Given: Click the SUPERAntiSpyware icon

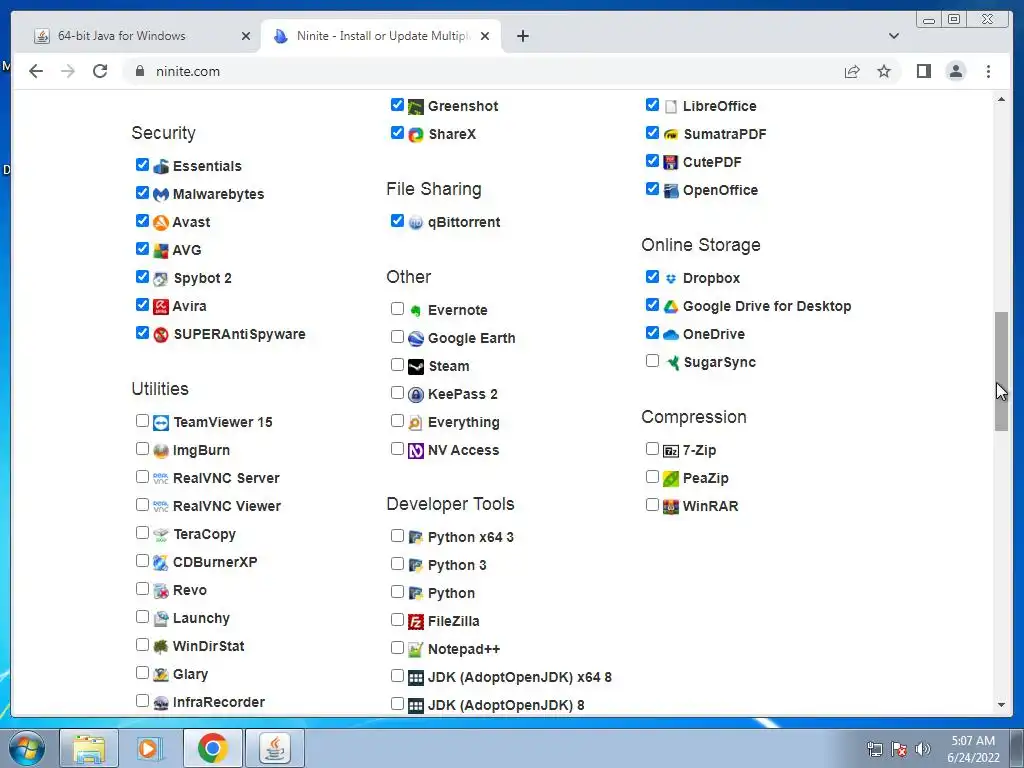Looking at the screenshot, I should 161,334.
